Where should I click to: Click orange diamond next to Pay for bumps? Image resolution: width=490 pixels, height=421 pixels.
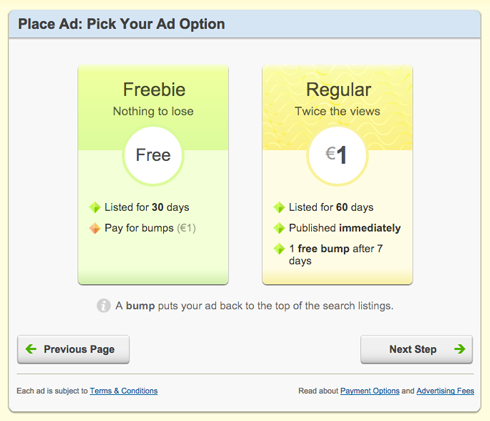pos(95,228)
